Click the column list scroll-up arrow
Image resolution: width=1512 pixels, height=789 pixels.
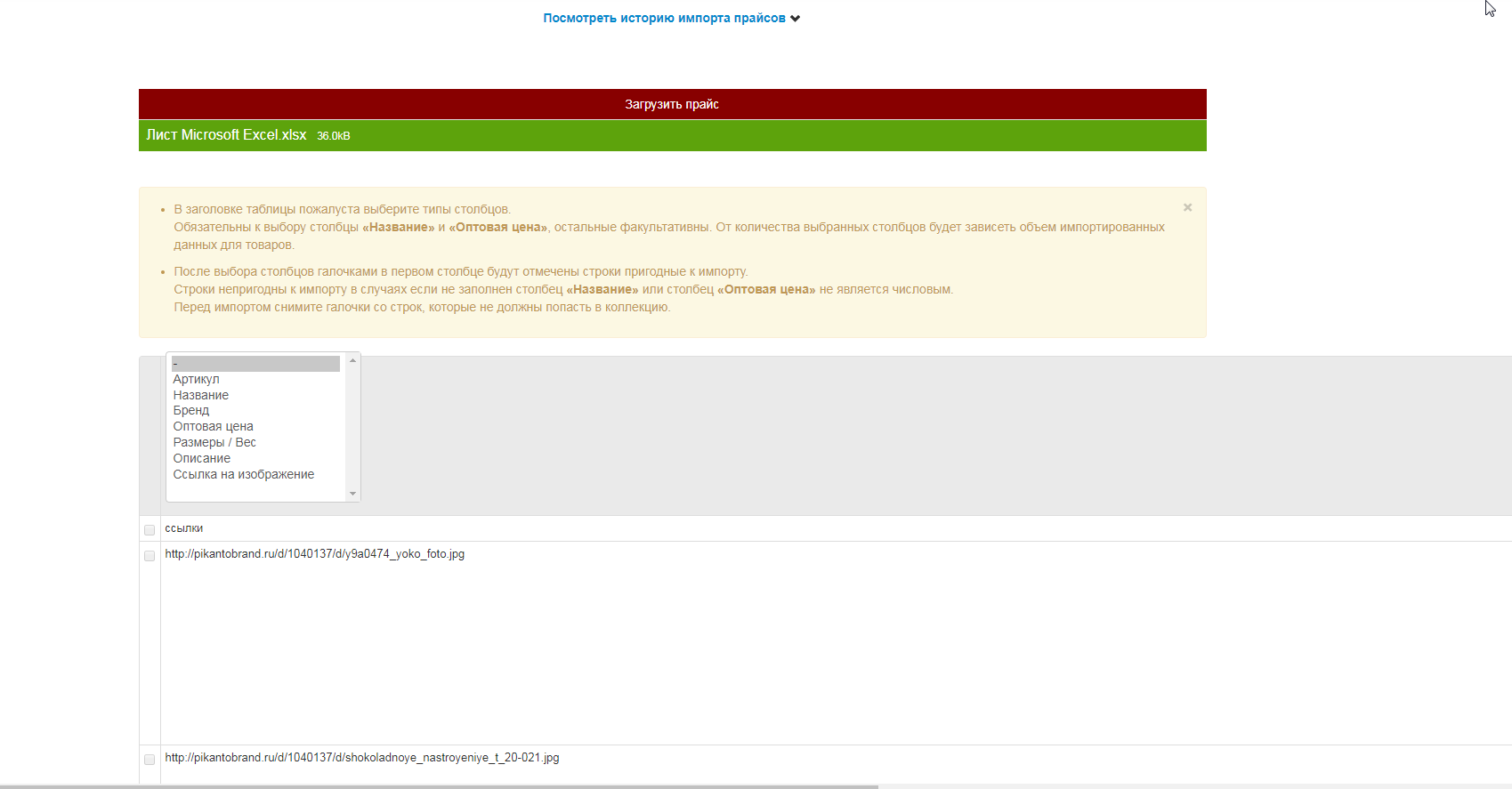coord(352,360)
